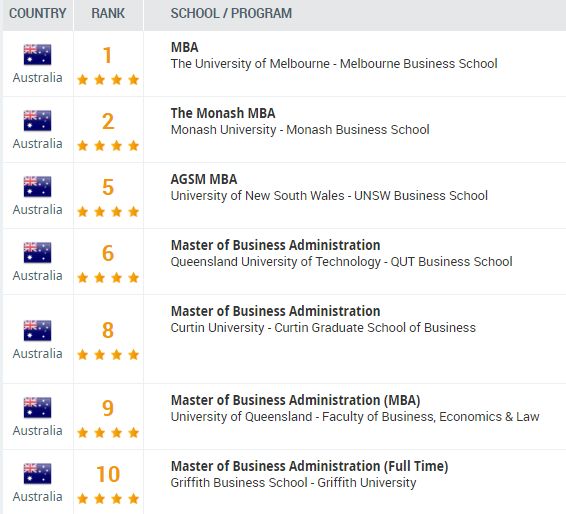This screenshot has width=566, height=514.
Task: Open the Melbourne Business School MBA program
Action: pyautogui.click(x=184, y=47)
